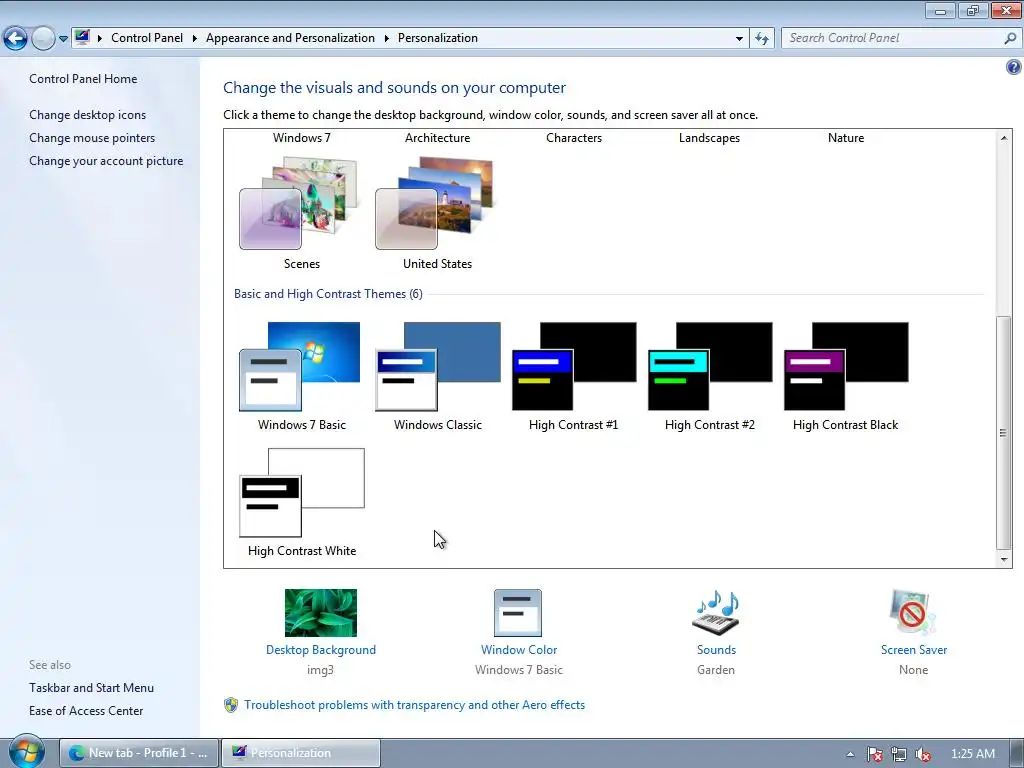Viewport: 1024px width, 768px height.
Task: Click the Personalization breadcrumb
Action: (x=438, y=38)
